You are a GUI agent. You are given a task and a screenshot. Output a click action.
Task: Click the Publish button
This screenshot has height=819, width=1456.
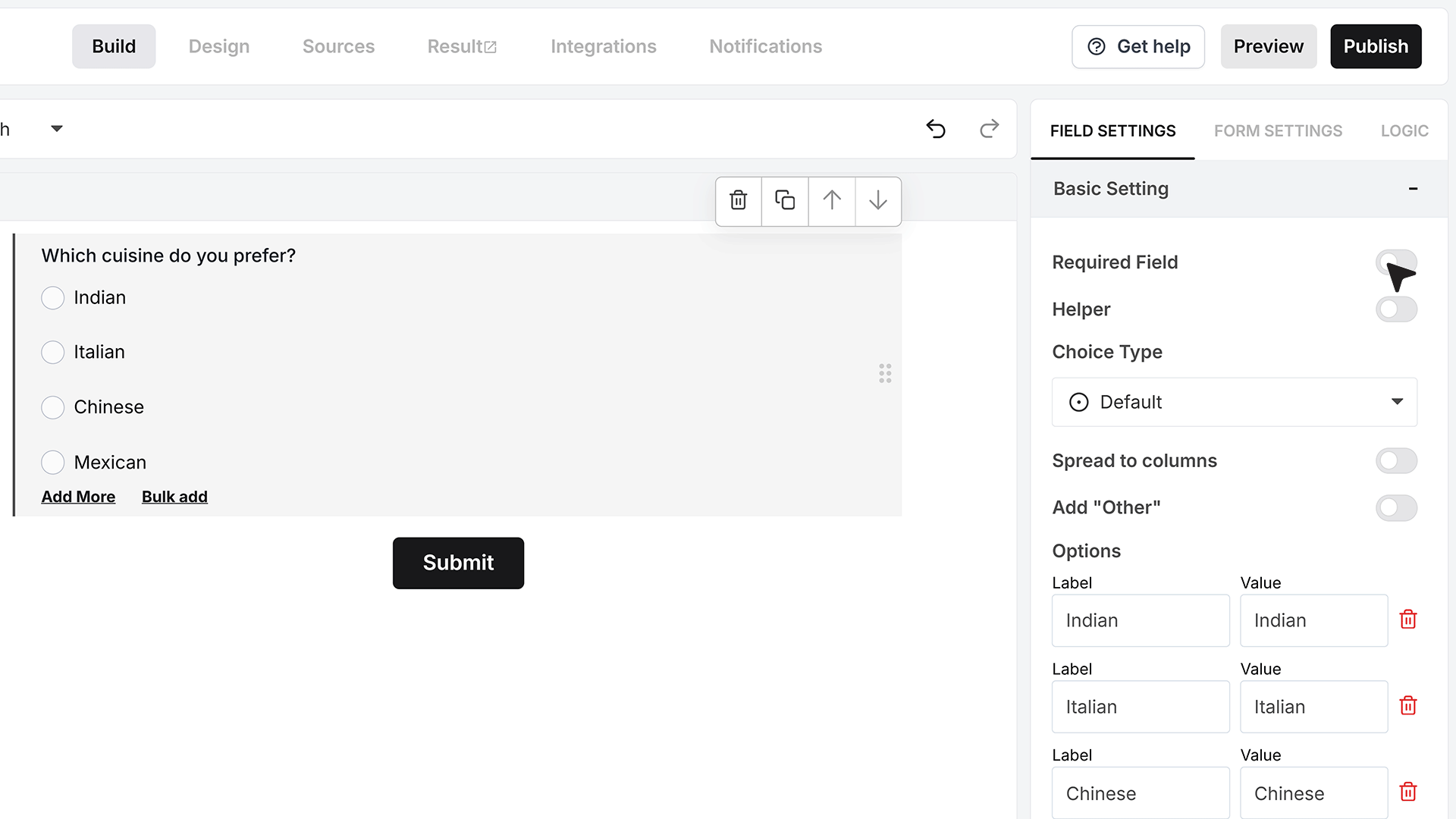click(1376, 46)
